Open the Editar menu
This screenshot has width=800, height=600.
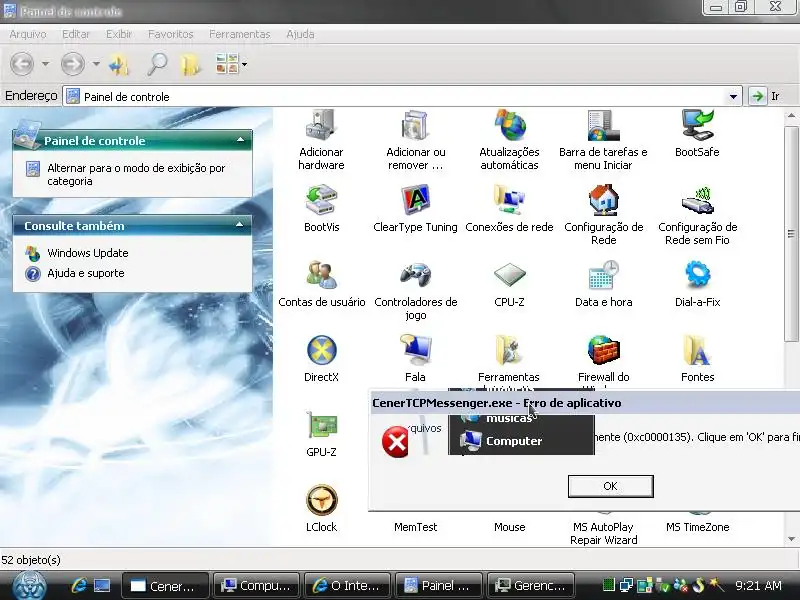click(76, 34)
